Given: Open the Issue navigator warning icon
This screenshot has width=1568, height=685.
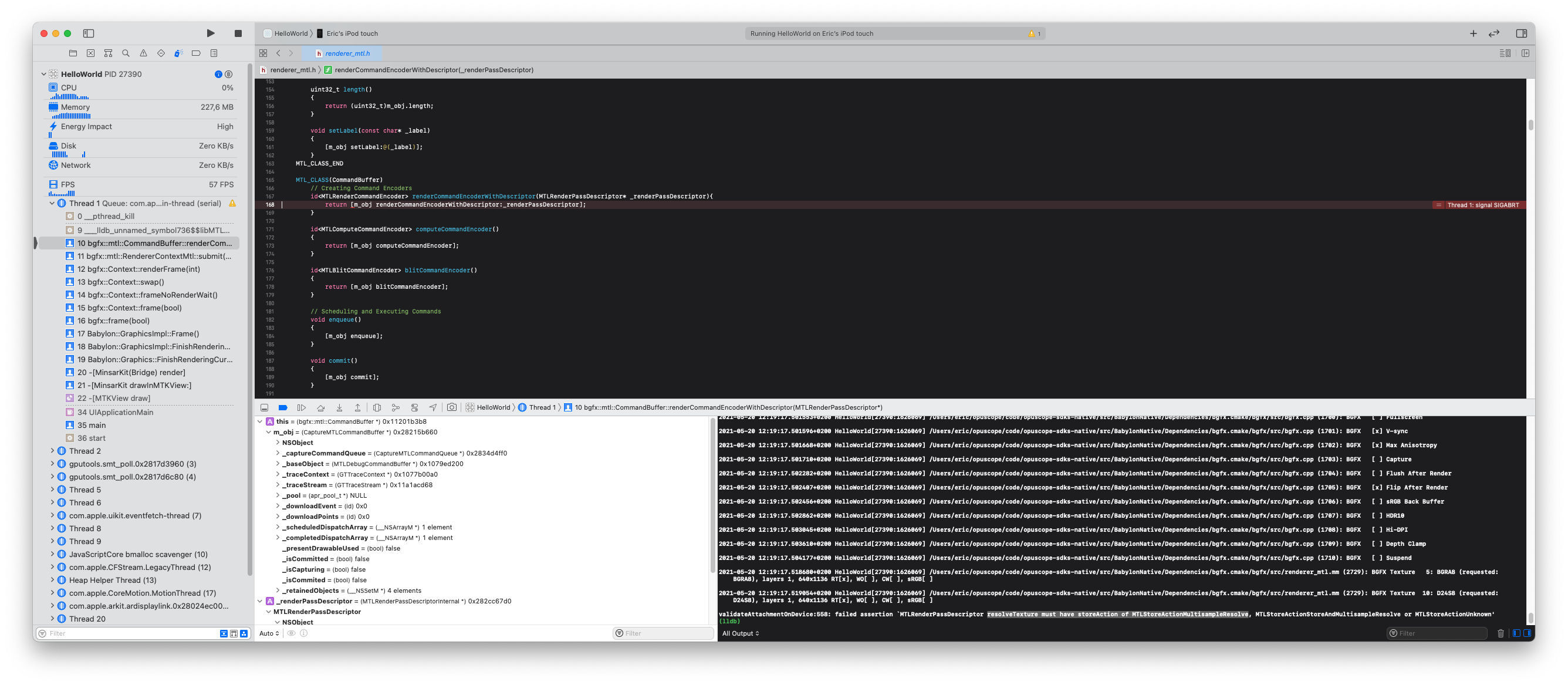Looking at the screenshot, I should click(x=143, y=53).
